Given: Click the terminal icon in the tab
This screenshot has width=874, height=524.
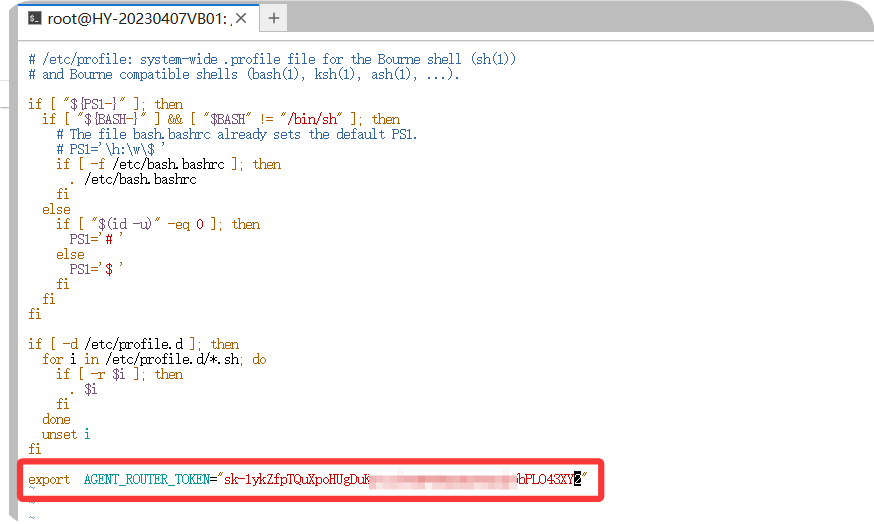Looking at the screenshot, I should pyautogui.click(x=35, y=18).
